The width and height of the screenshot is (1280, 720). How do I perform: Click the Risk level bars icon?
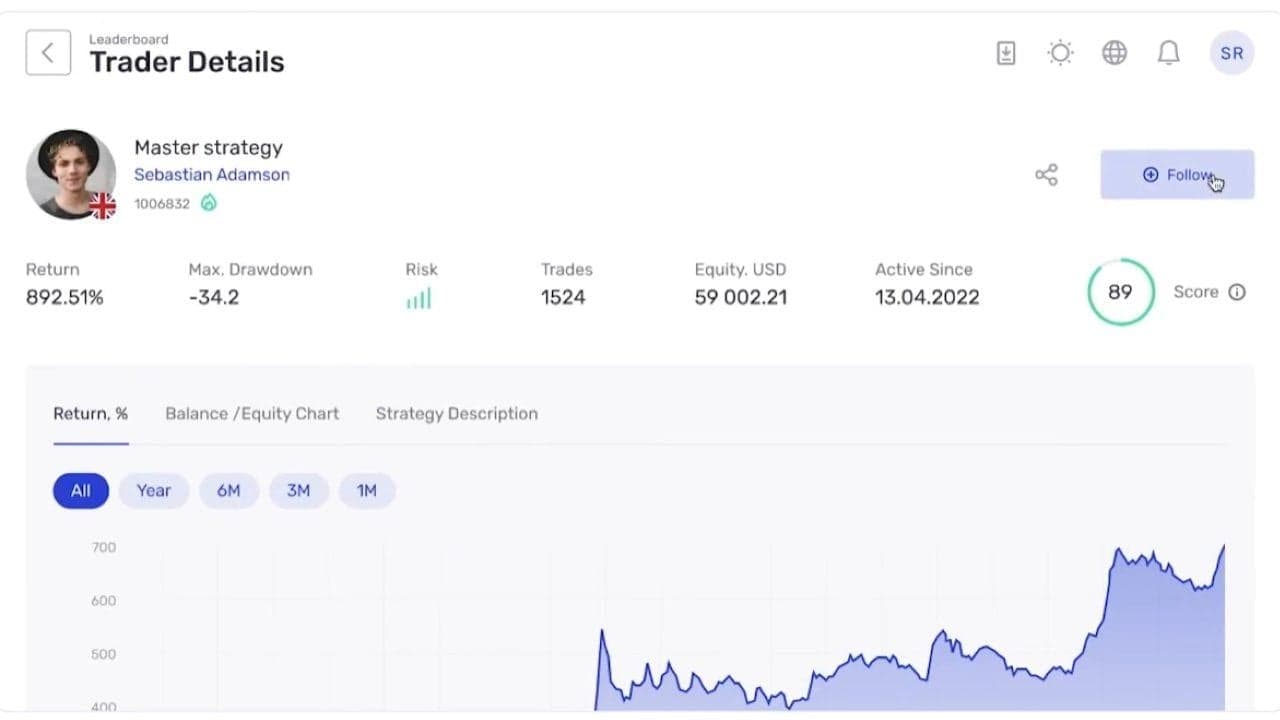[x=419, y=298]
